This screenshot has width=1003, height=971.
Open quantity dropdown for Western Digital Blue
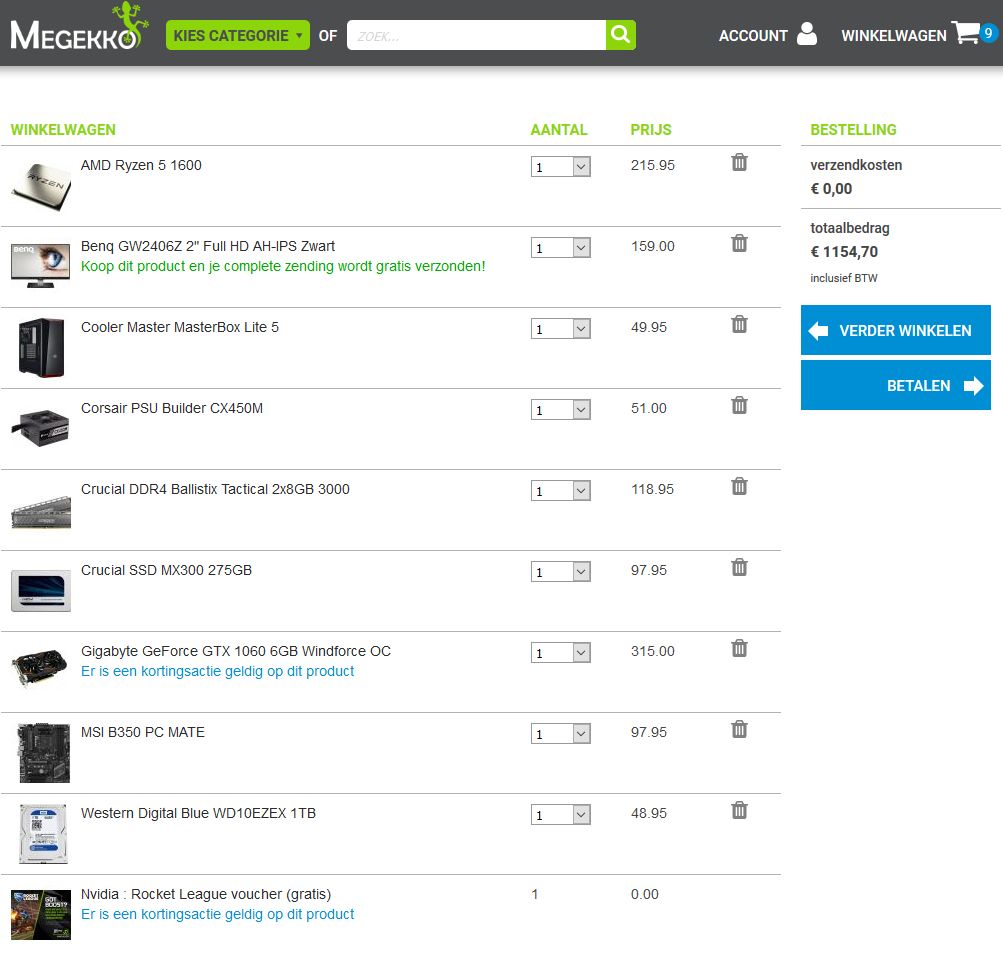click(x=560, y=815)
